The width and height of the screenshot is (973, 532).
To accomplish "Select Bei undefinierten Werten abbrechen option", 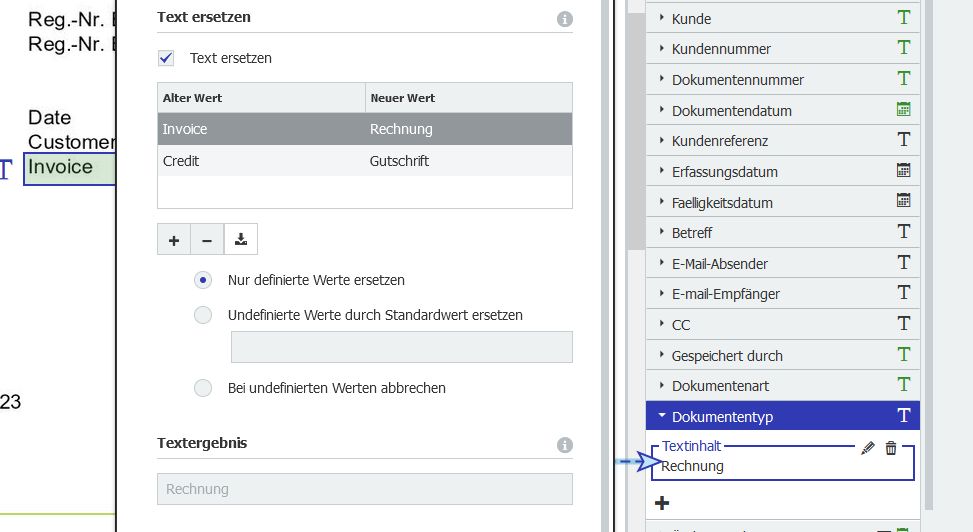I will pos(204,388).
